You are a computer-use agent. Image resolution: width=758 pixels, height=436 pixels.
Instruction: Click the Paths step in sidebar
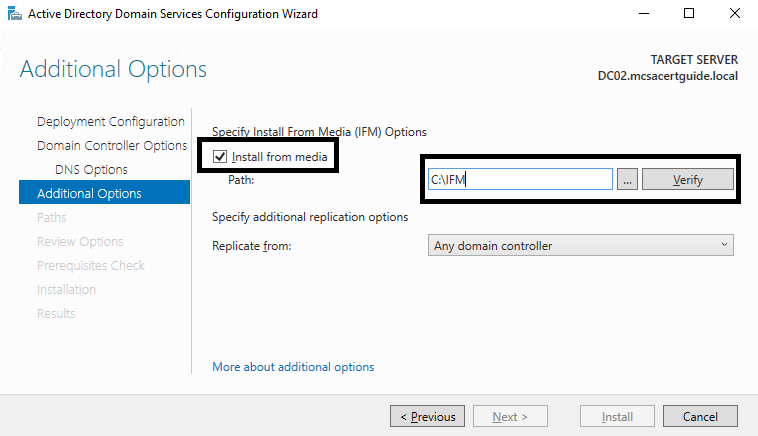(x=52, y=217)
